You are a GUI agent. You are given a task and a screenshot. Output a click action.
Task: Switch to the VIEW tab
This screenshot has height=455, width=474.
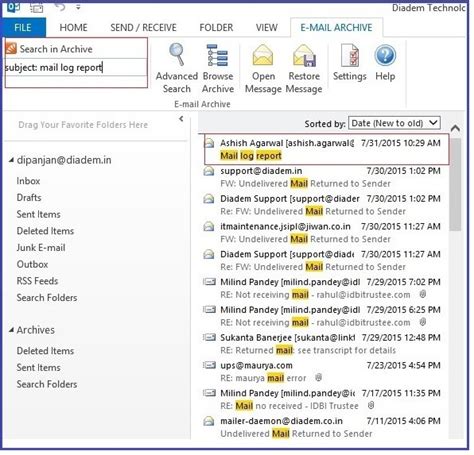(x=267, y=27)
